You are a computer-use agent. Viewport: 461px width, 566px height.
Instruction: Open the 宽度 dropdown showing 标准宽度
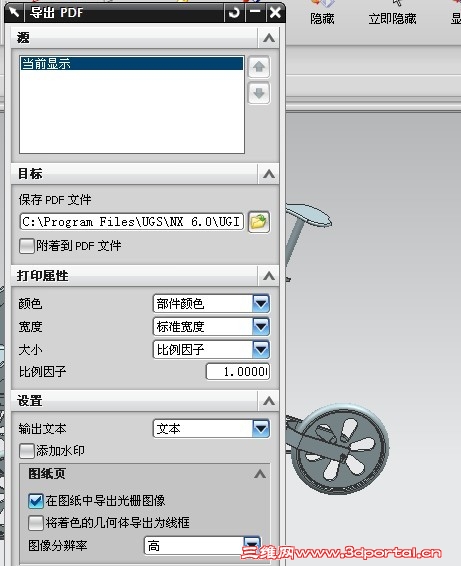(x=211, y=327)
